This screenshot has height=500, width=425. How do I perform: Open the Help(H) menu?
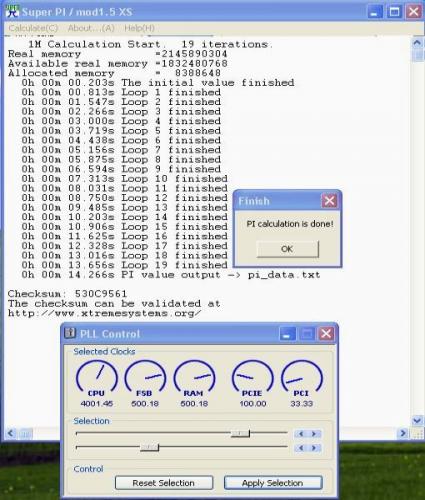click(x=139, y=28)
